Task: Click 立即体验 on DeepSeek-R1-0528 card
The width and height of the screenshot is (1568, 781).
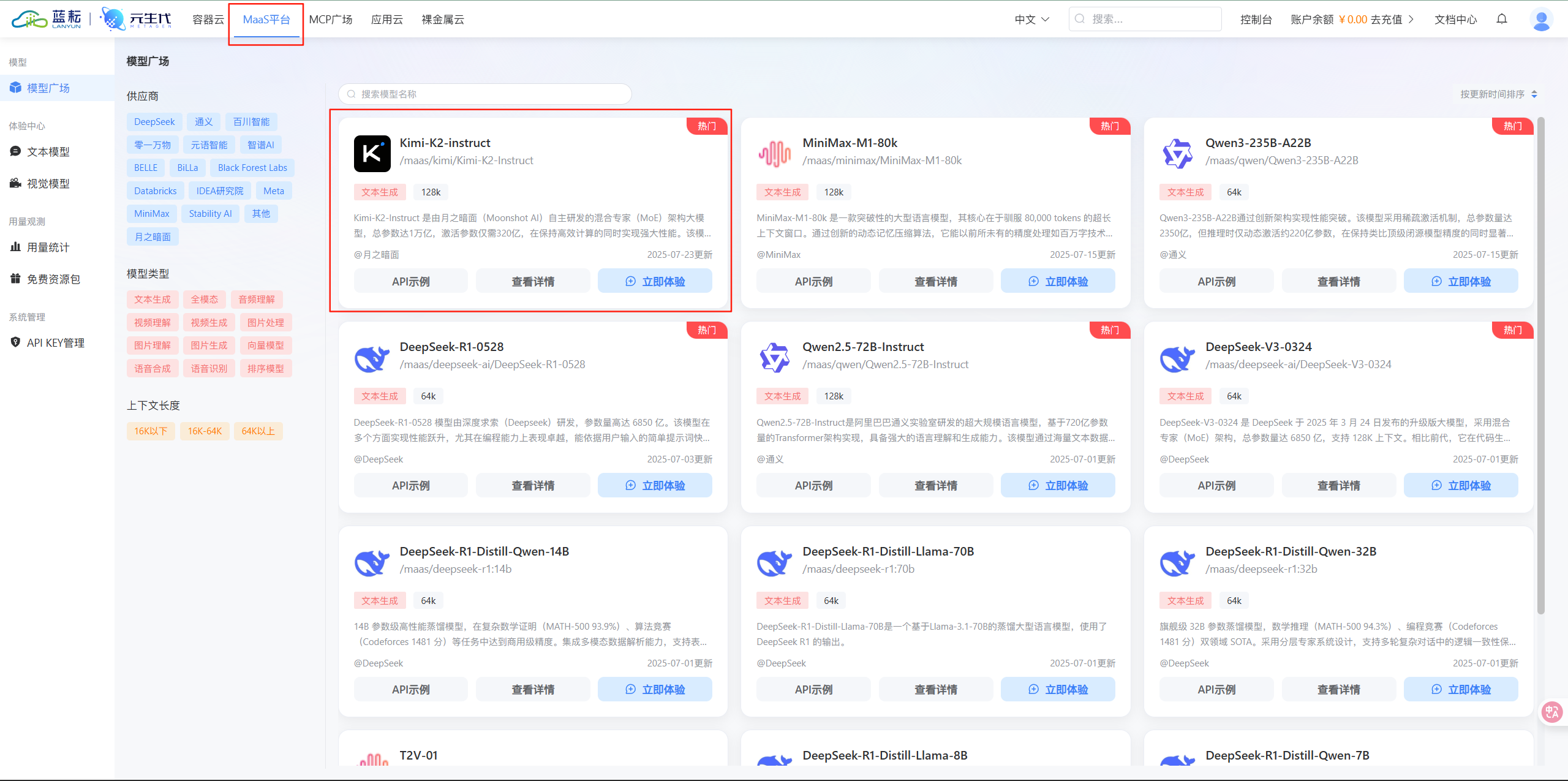Action: pyautogui.click(x=655, y=485)
